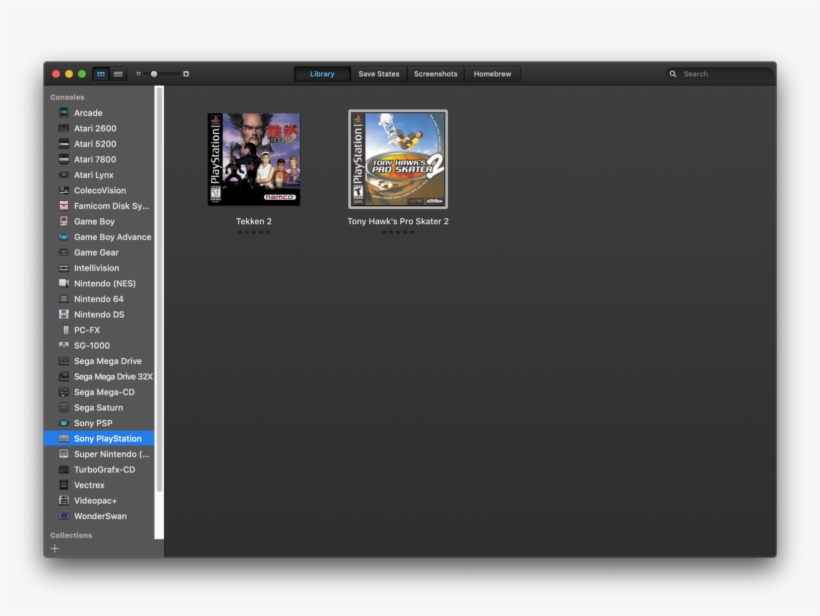Select the Sega Saturn icon
The image size is (820, 616).
point(64,407)
